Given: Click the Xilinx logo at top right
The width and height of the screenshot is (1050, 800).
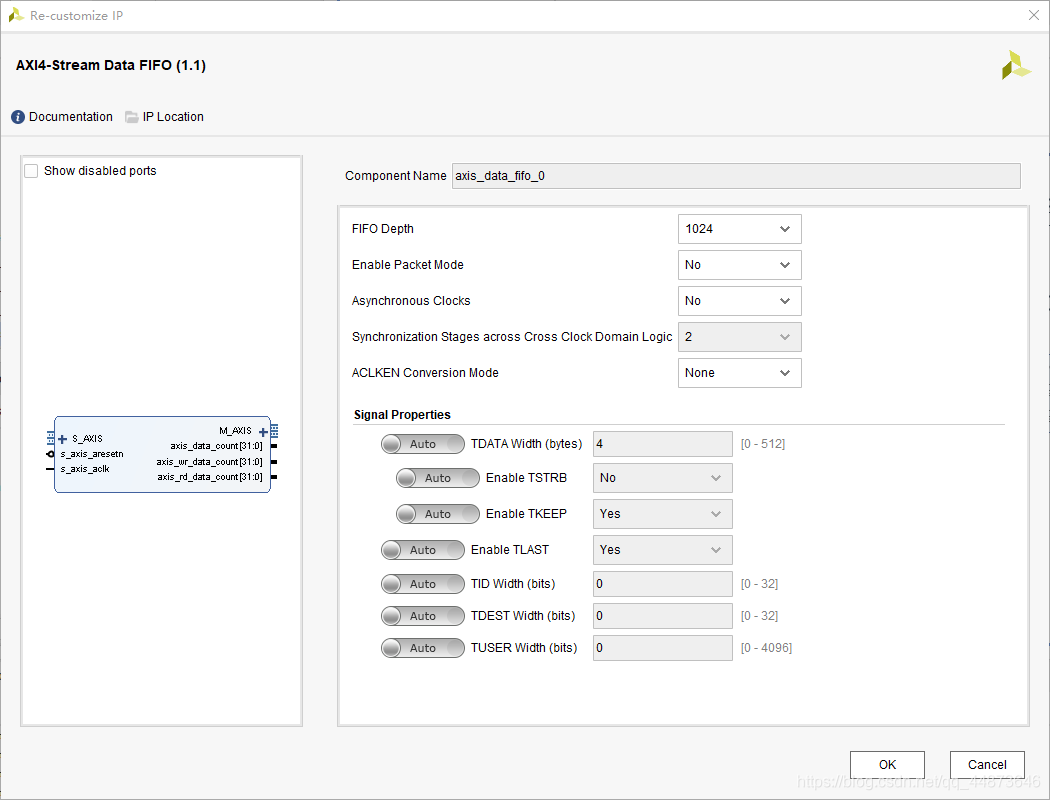Looking at the screenshot, I should [x=1016, y=65].
